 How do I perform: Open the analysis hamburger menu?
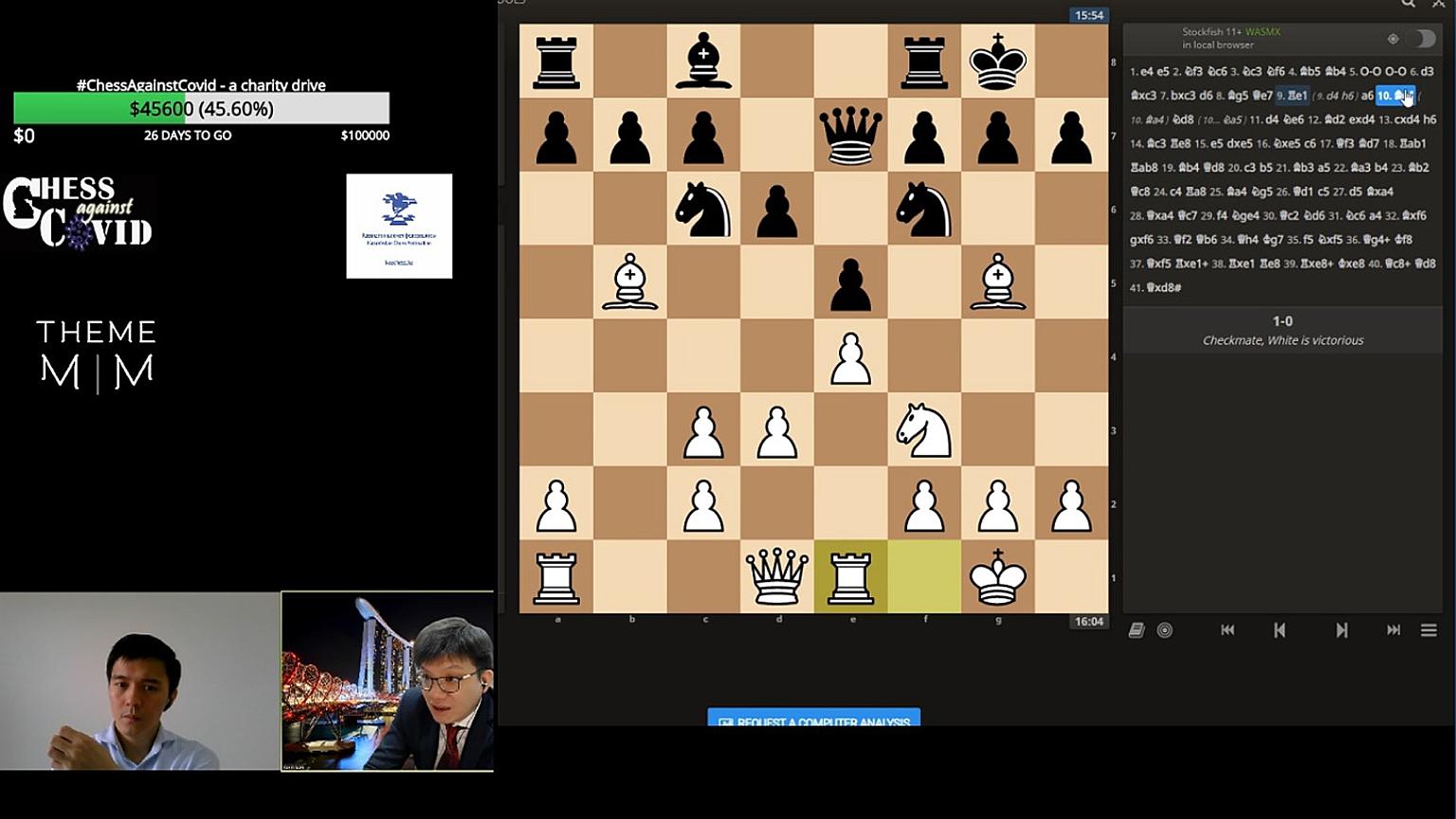(x=1429, y=630)
